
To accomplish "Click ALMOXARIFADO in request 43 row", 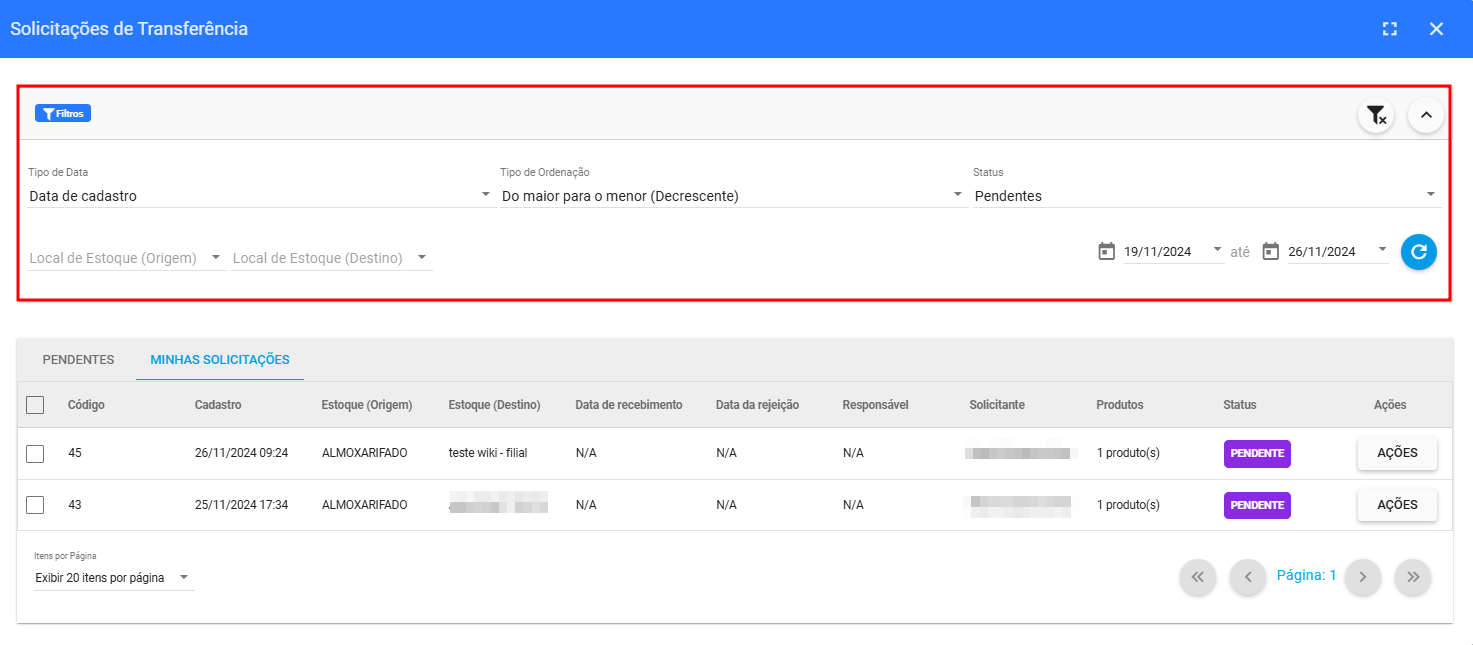I will coord(365,505).
